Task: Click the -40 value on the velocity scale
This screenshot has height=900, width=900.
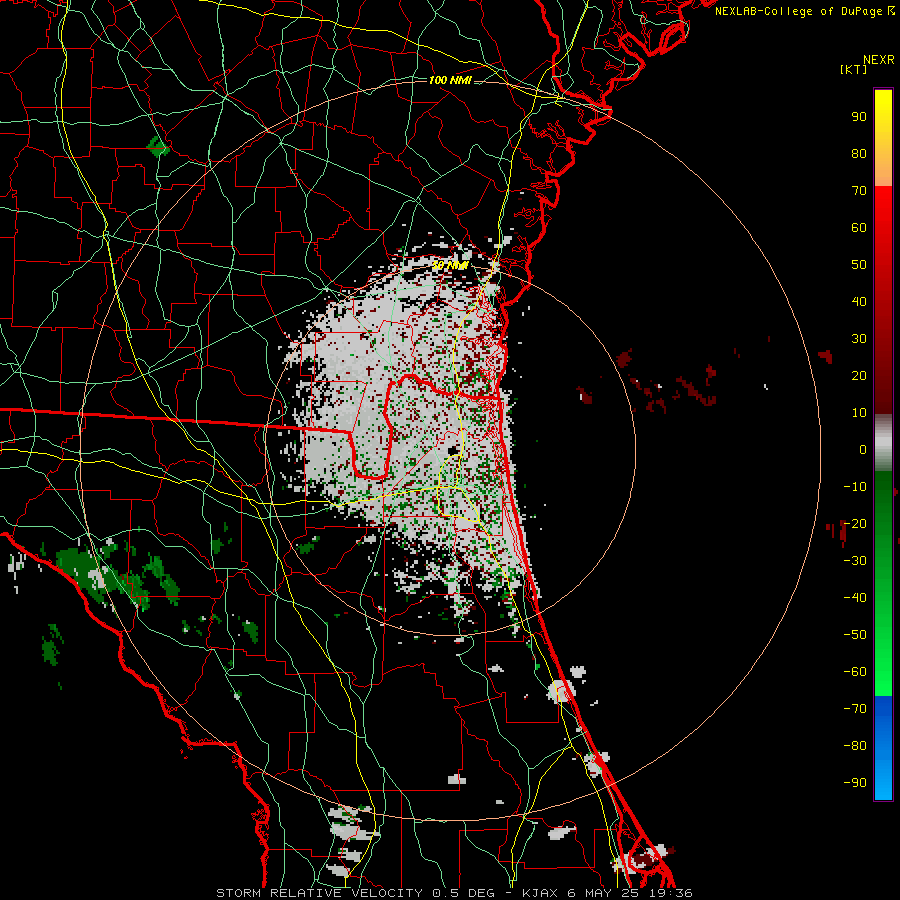Action: click(855, 598)
